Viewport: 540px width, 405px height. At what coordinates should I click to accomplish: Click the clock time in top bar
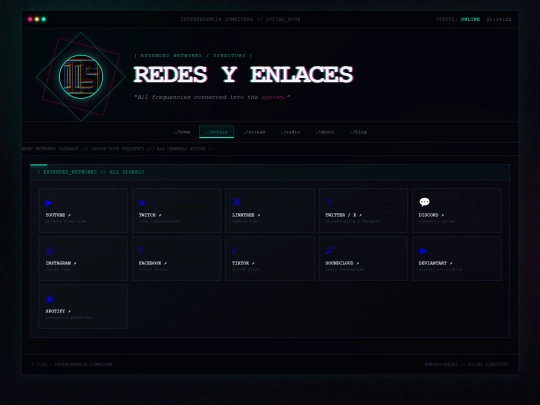coord(499,19)
